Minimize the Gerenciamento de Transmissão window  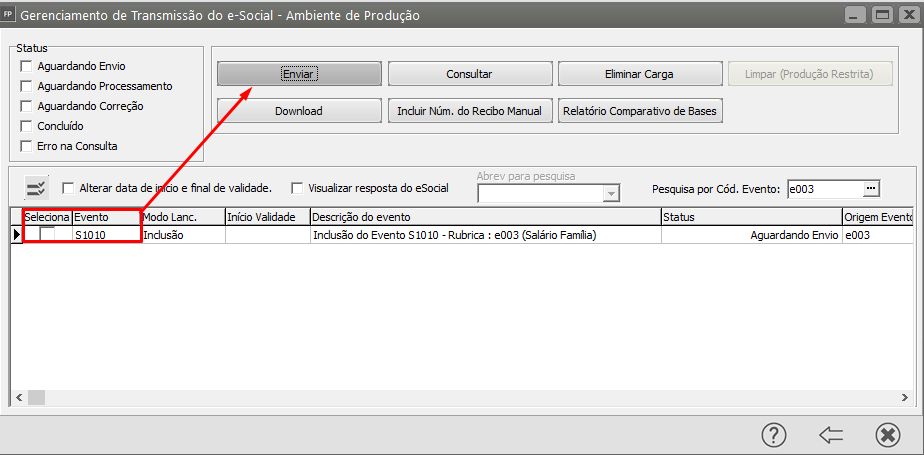(x=857, y=15)
